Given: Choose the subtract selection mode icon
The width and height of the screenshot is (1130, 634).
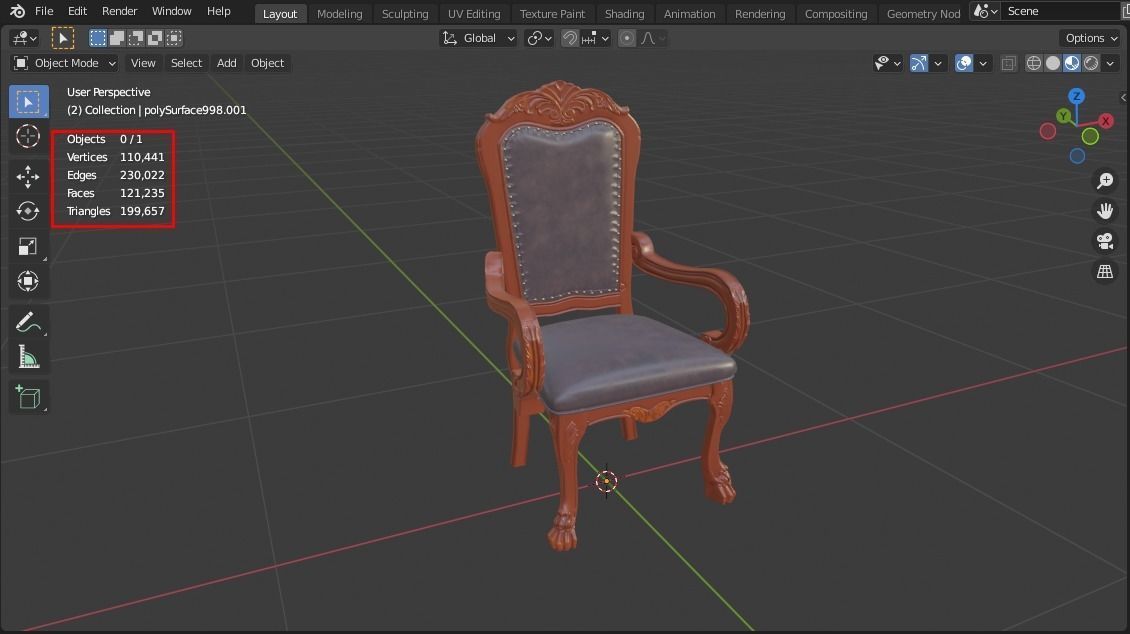Looking at the screenshot, I should tap(135, 38).
